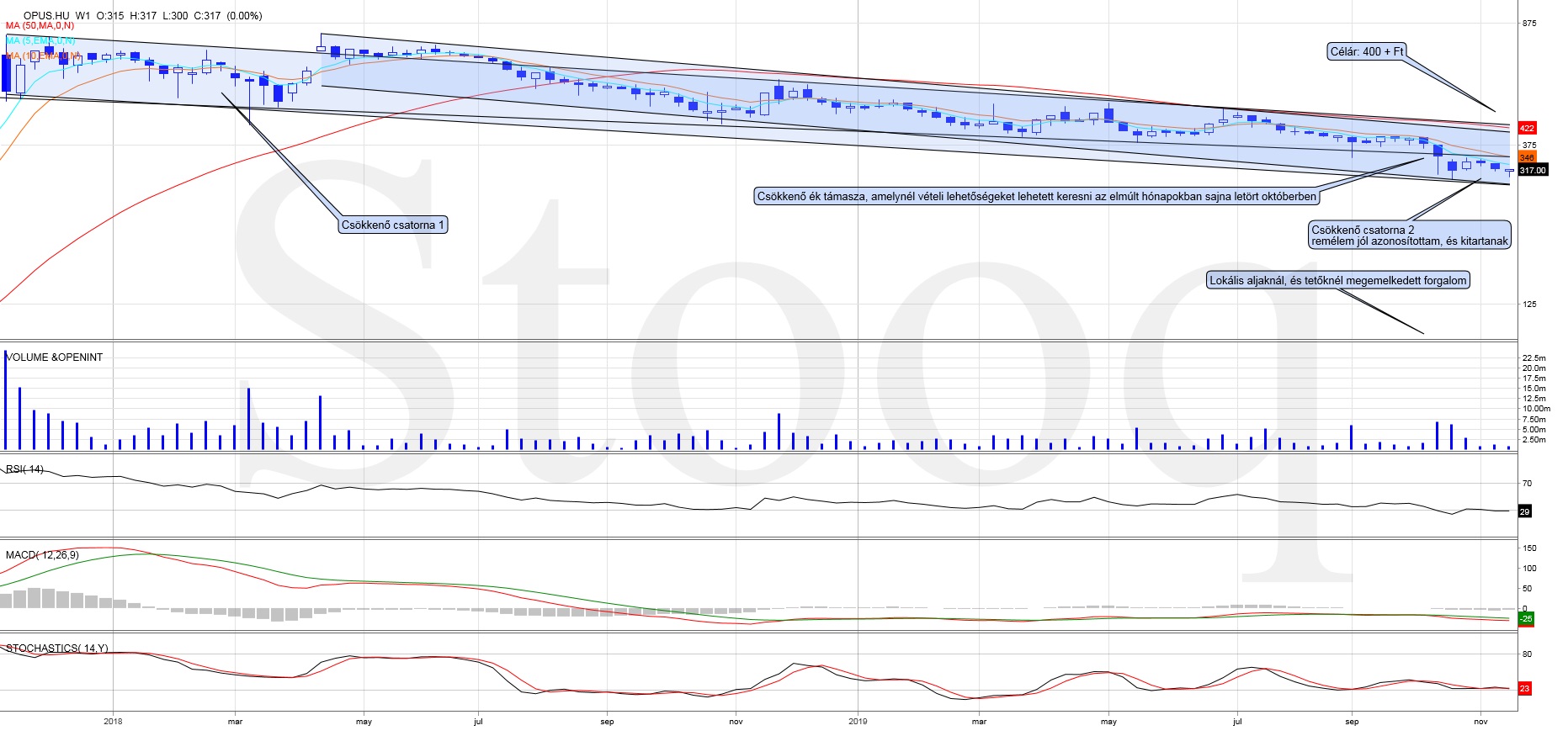Click the OPUS.HU symbol title
The image size is (1568, 736).
pos(46,15)
